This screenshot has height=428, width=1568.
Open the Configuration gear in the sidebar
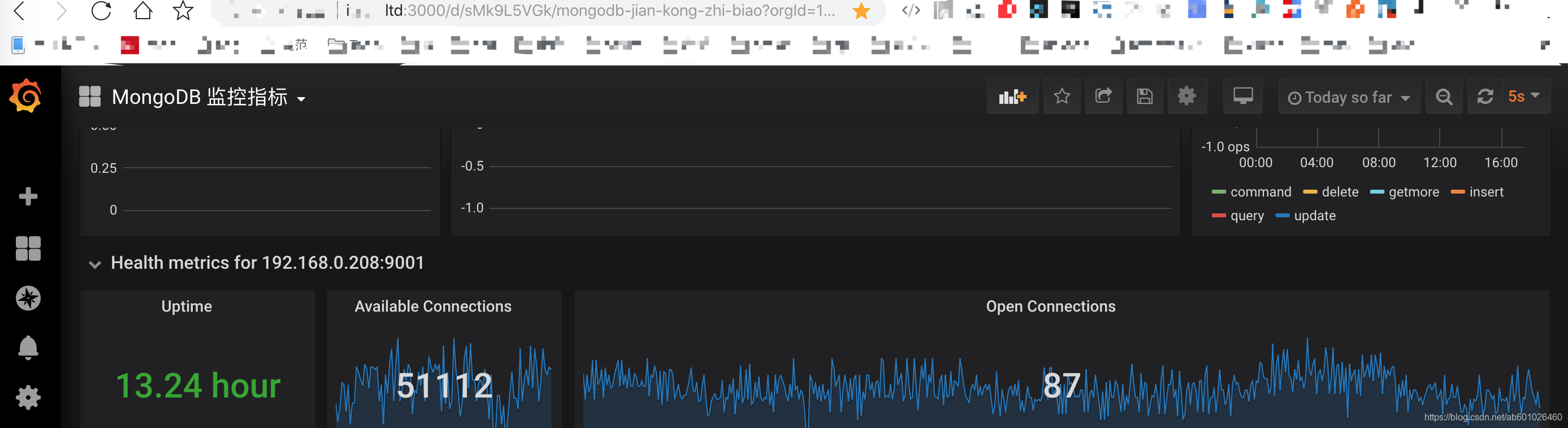coord(28,398)
